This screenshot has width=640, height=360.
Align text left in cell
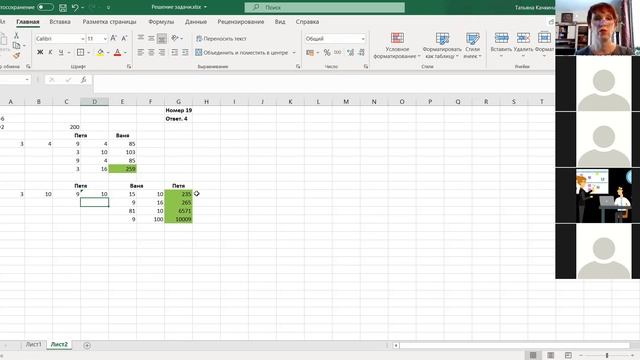click(x=141, y=52)
